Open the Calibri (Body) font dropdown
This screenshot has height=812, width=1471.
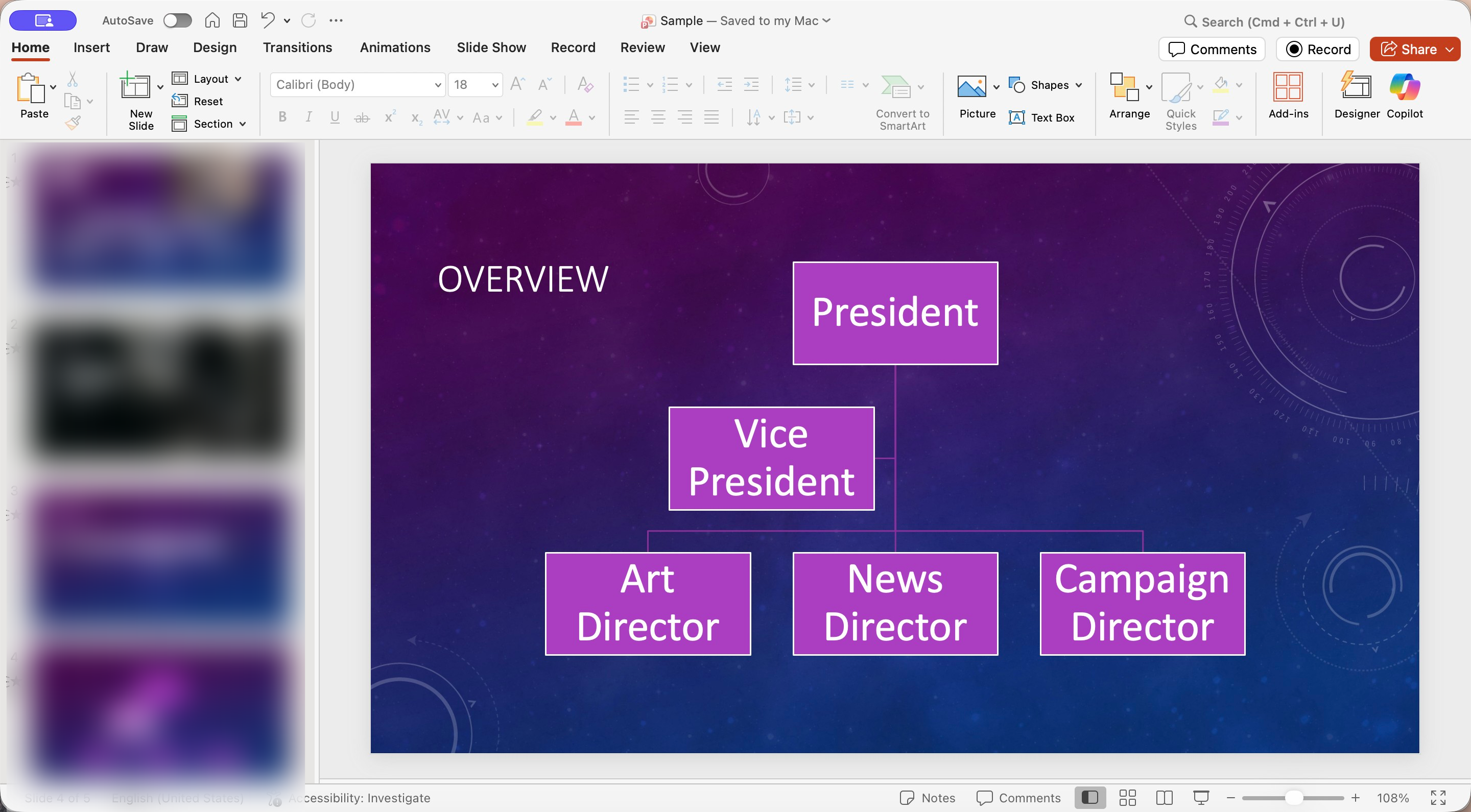click(358, 84)
